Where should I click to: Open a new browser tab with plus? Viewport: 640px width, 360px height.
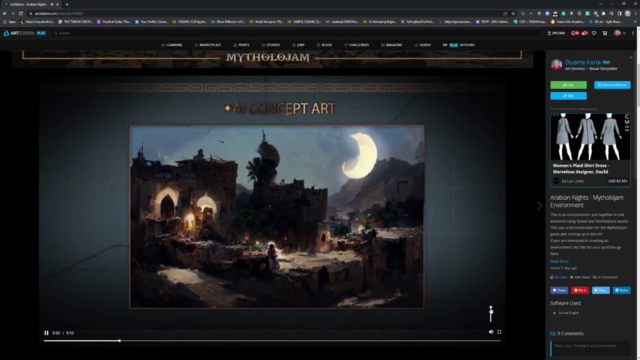(x=67, y=4)
